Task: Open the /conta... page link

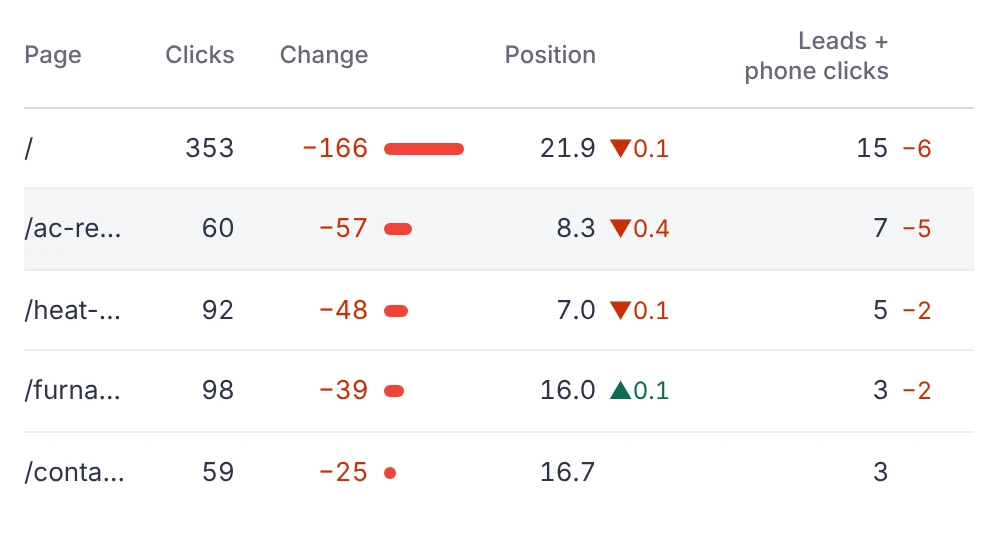Action: tap(74, 472)
